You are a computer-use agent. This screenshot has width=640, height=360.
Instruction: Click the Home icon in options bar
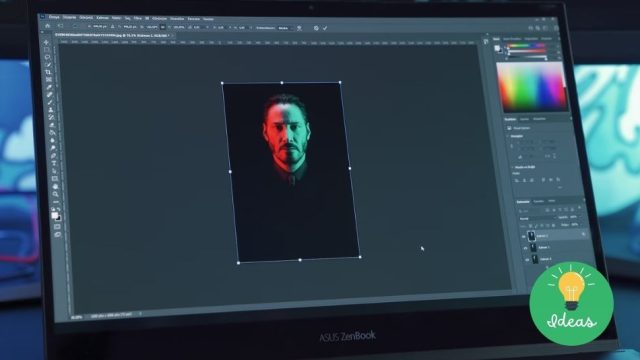(47, 26)
